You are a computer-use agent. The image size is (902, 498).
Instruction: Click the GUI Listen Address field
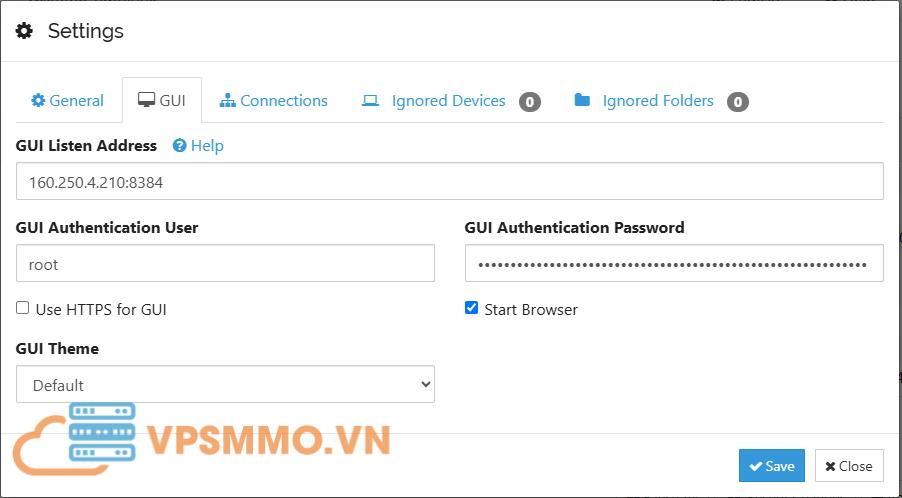coord(449,182)
